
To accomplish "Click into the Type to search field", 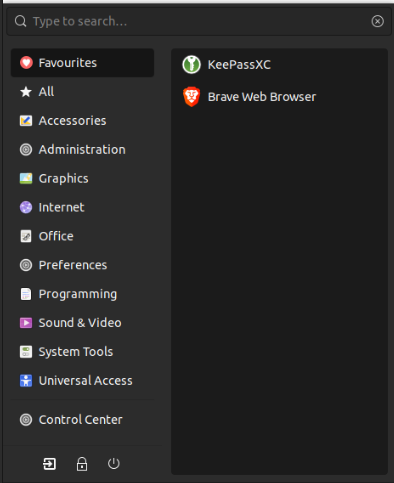I will coord(199,21).
